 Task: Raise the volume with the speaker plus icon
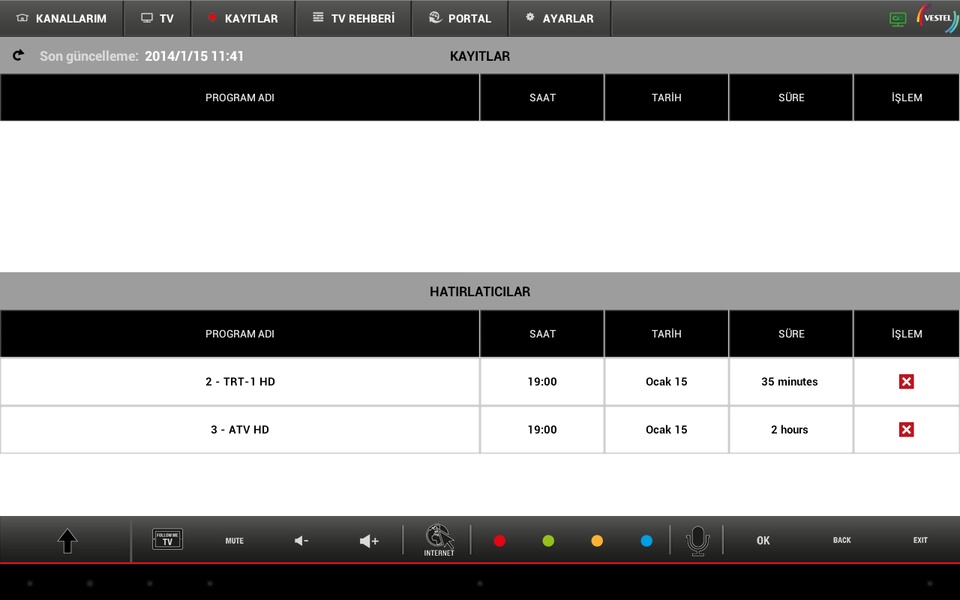click(x=369, y=541)
